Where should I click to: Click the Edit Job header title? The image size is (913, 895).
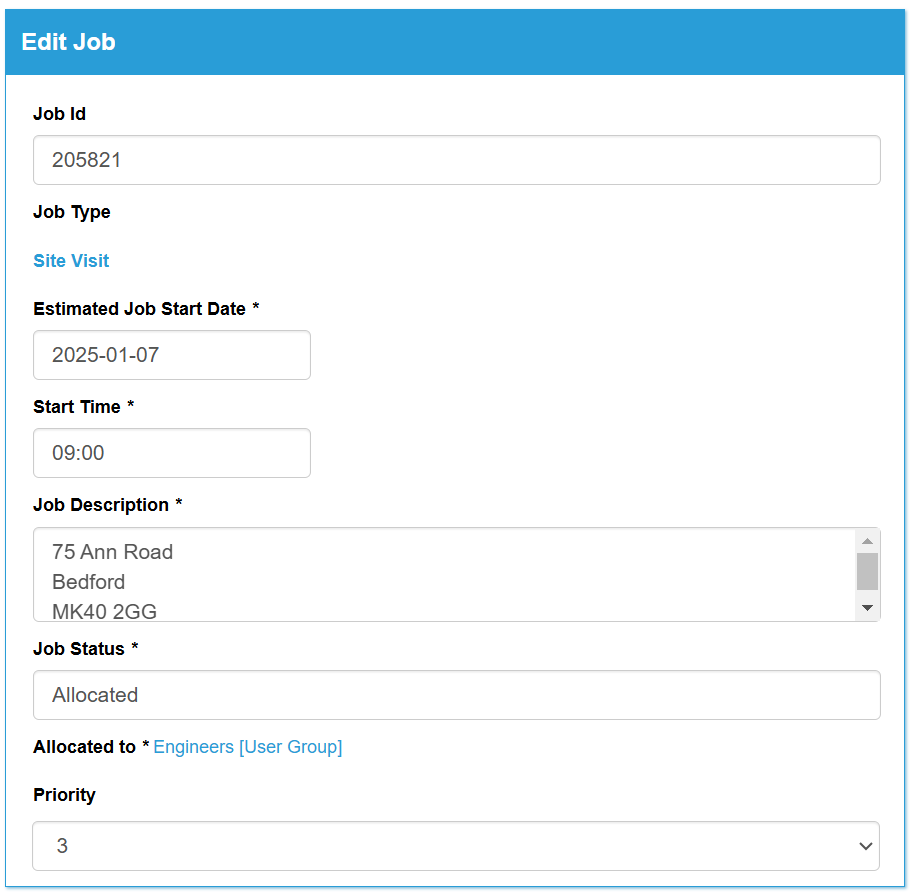click(x=68, y=42)
